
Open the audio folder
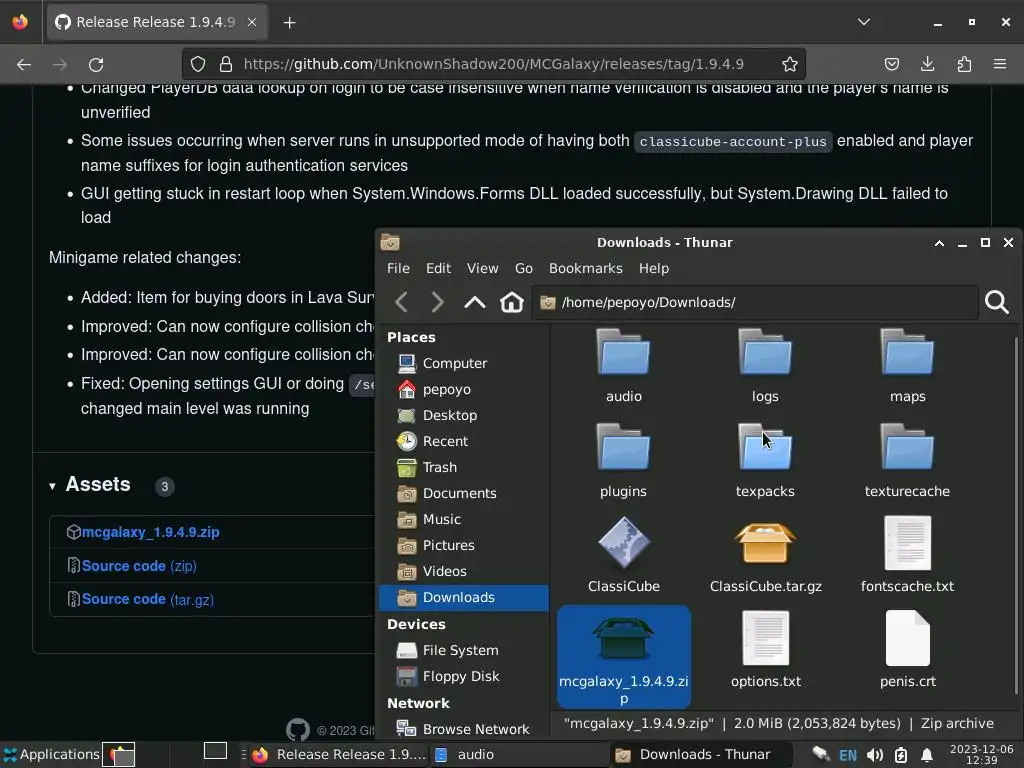coord(624,366)
